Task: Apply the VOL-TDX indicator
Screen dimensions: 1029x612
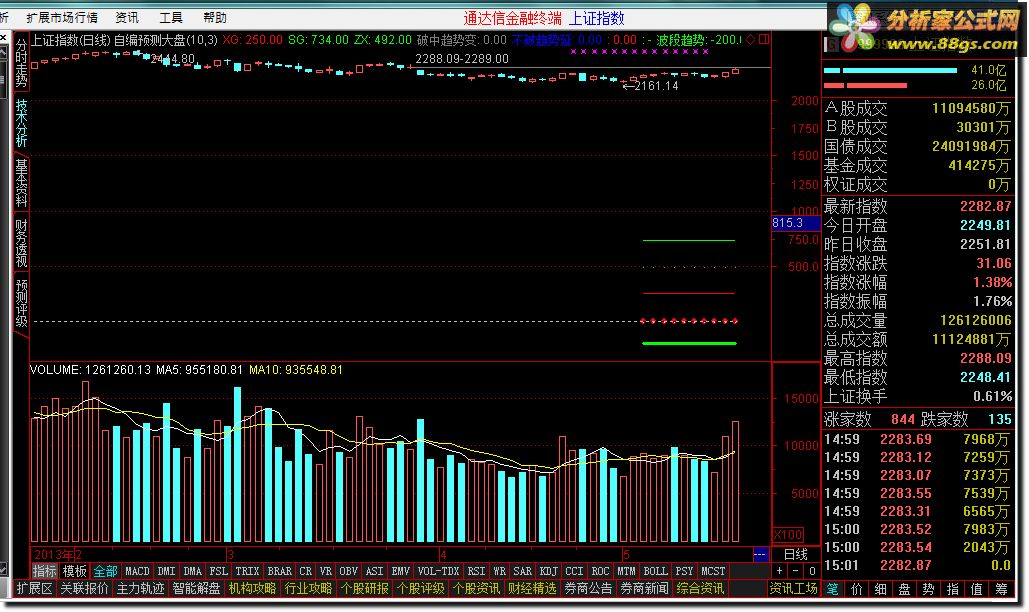Action: tap(438, 571)
